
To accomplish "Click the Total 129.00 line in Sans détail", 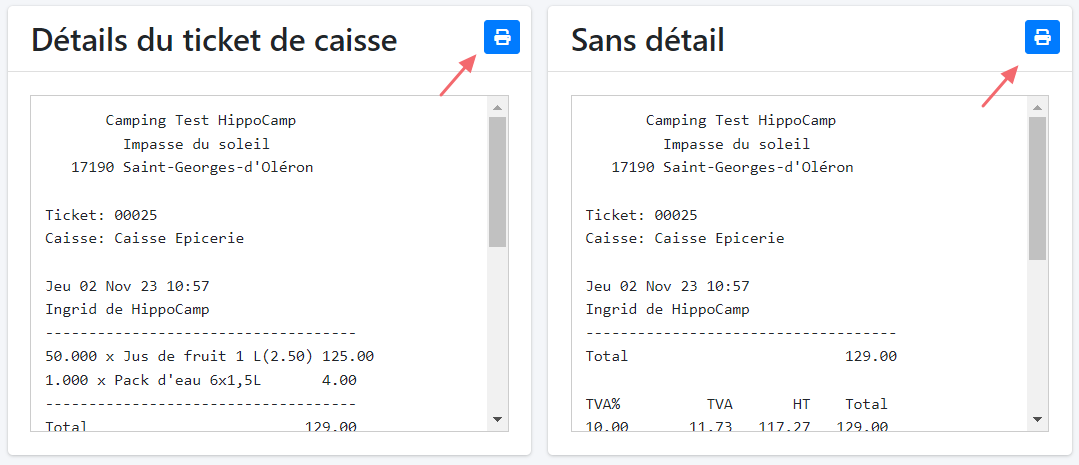I will (740, 356).
